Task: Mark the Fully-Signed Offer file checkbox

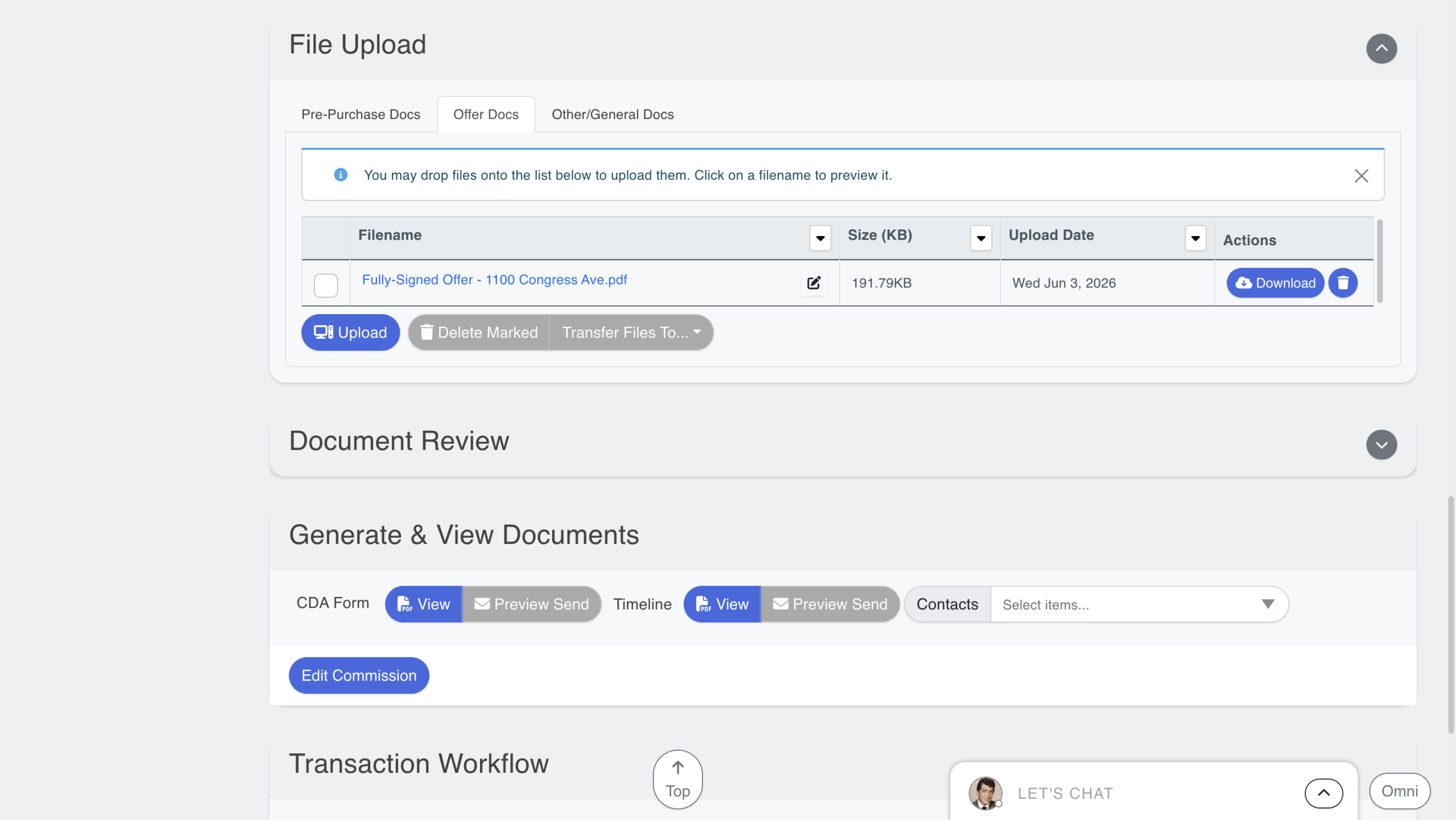Action: 326,285
